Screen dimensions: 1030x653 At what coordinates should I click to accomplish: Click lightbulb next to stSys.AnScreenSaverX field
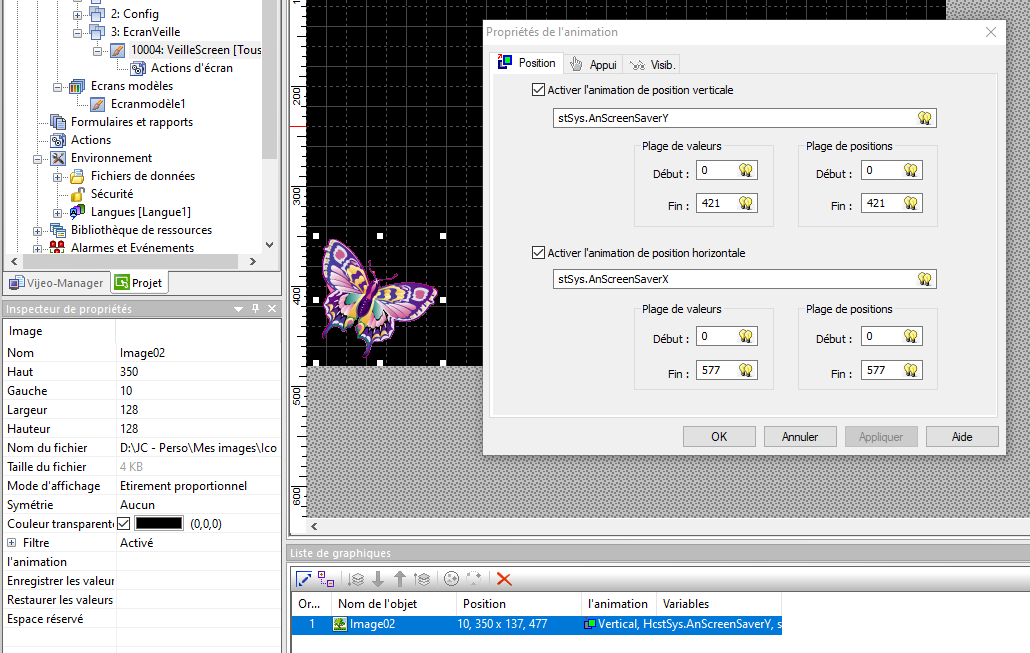pyautogui.click(x=925, y=279)
